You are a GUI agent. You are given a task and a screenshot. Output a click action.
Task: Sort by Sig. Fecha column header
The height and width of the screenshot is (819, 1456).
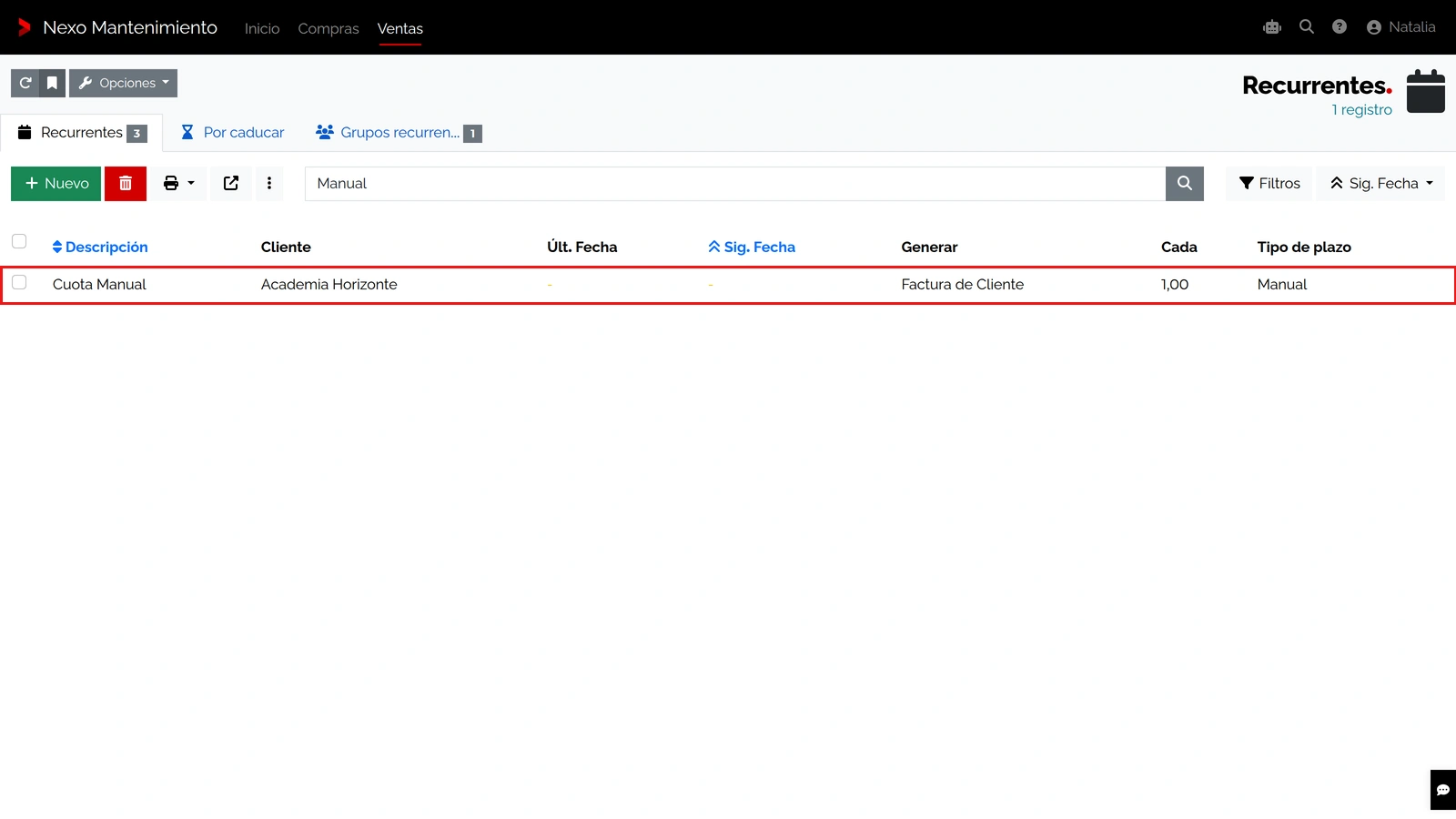click(752, 248)
